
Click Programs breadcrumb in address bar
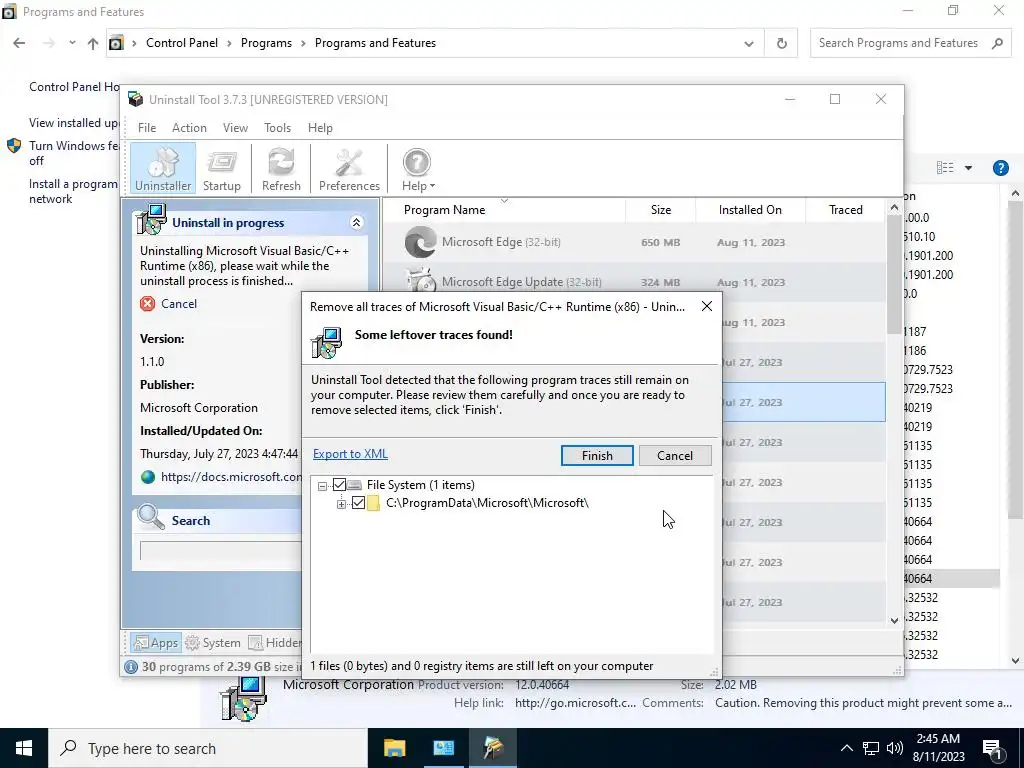coord(266,43)
